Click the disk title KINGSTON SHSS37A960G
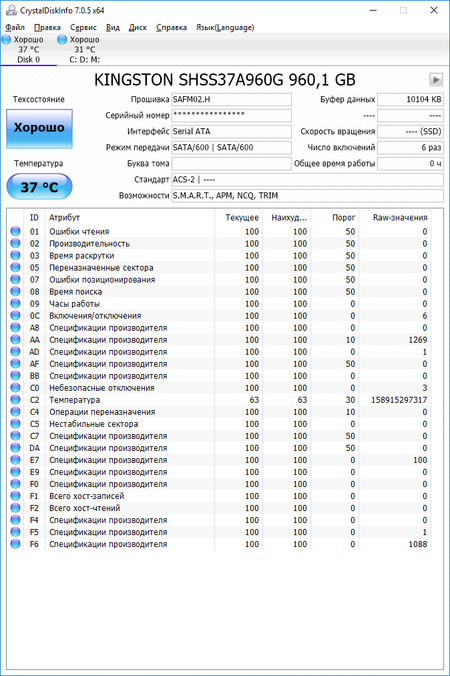450x676 pixels. click(x=225, y=80)
